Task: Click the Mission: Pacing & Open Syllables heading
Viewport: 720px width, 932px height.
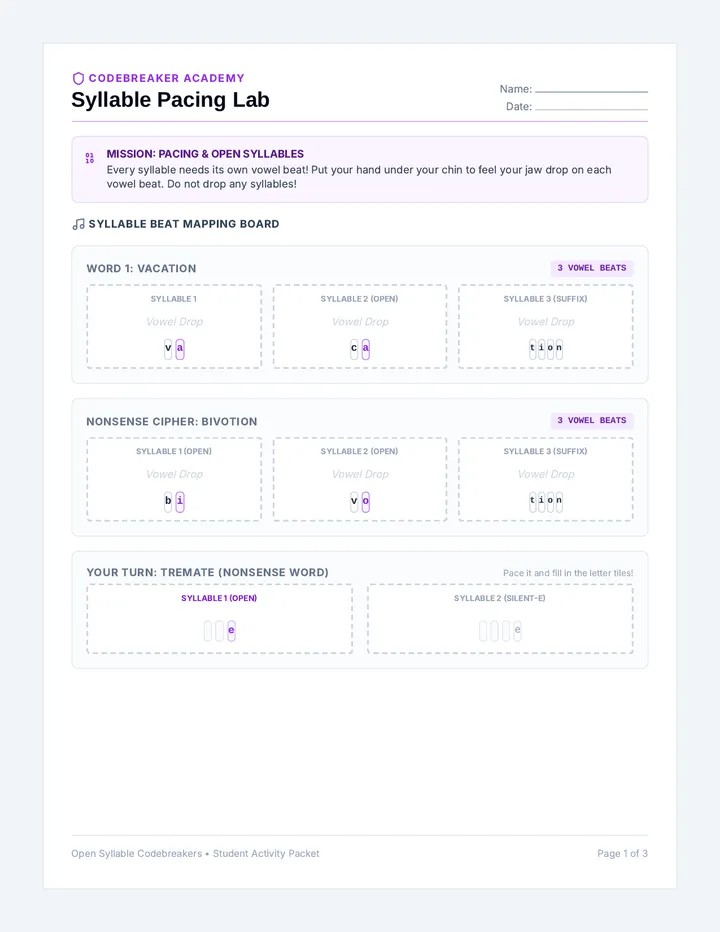Action: pos(205,154)
